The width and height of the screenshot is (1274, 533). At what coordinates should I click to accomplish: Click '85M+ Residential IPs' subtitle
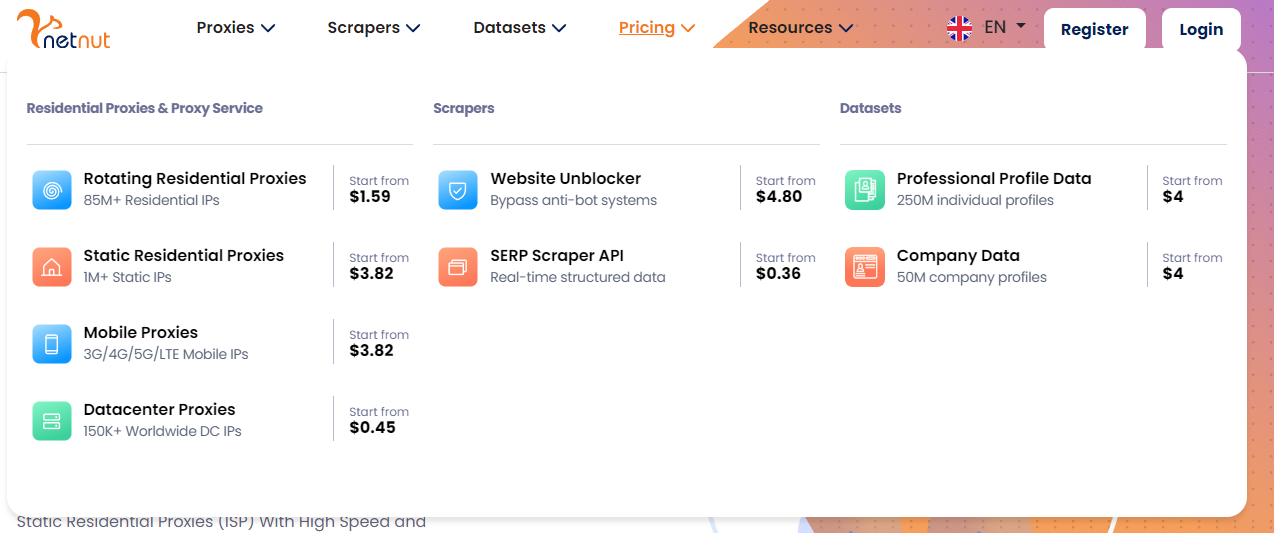[x=152, y=200]
